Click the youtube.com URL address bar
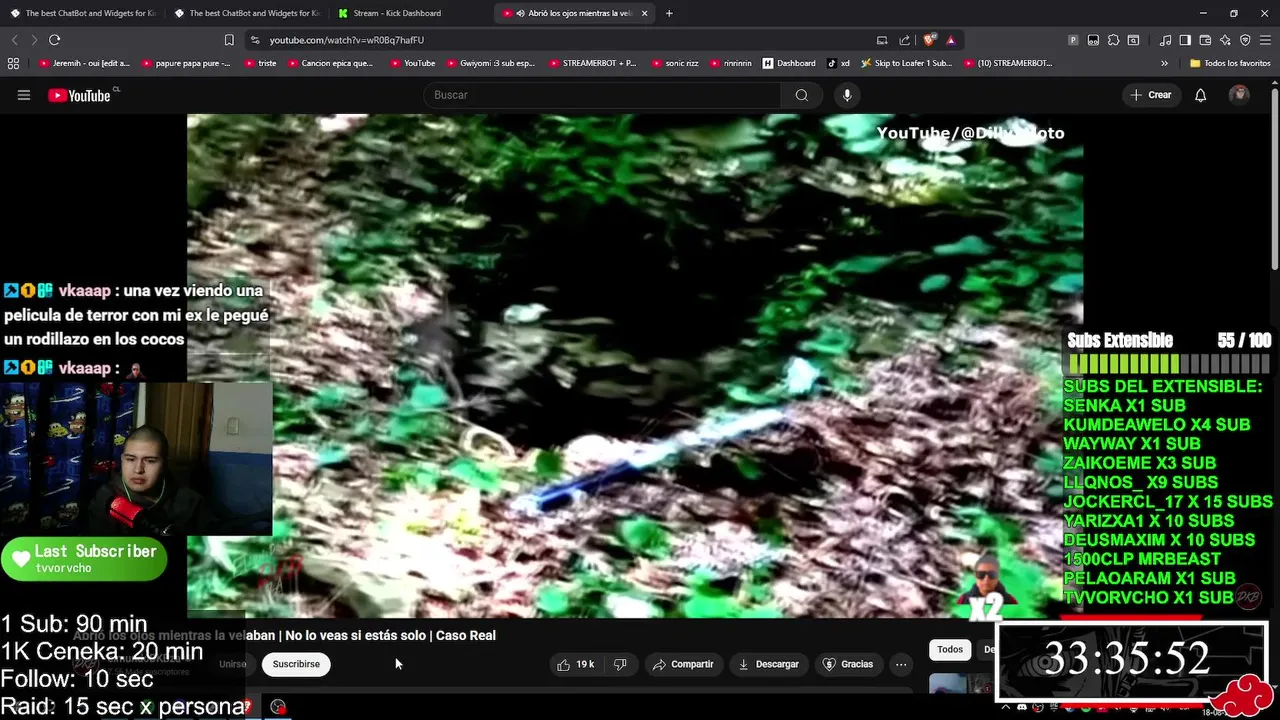The image size is (1280, 720). point(565,40)
